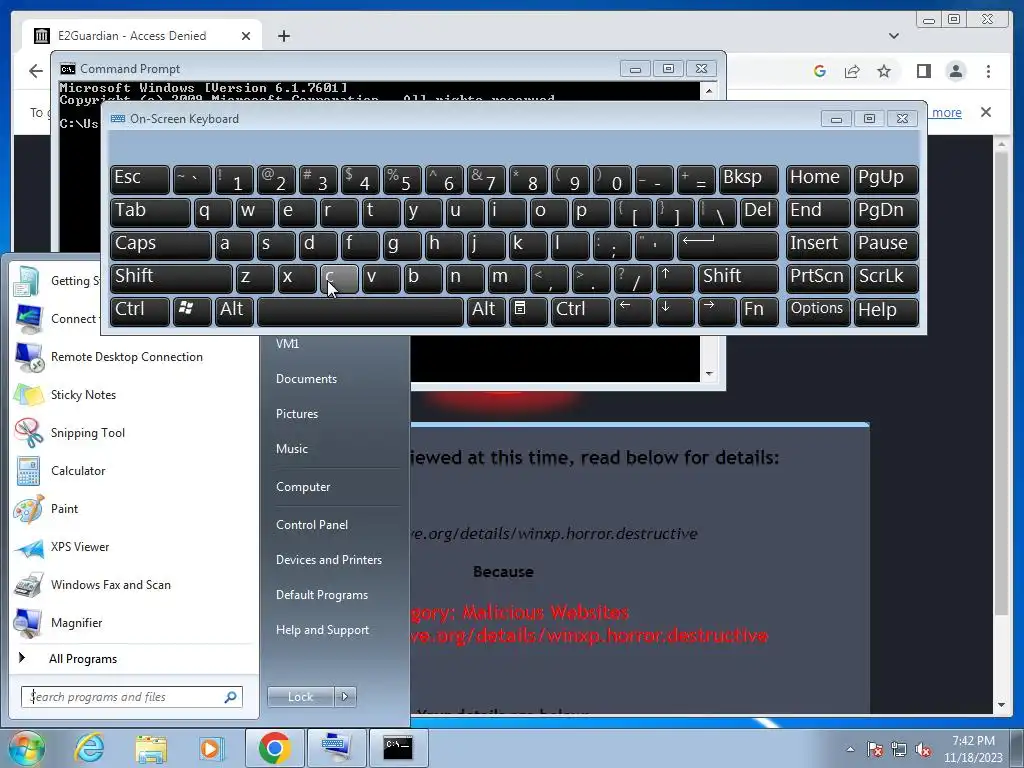Open a new Chrome tab
The width and height of the screenshot is (1024, 768).
click(283, 36)
